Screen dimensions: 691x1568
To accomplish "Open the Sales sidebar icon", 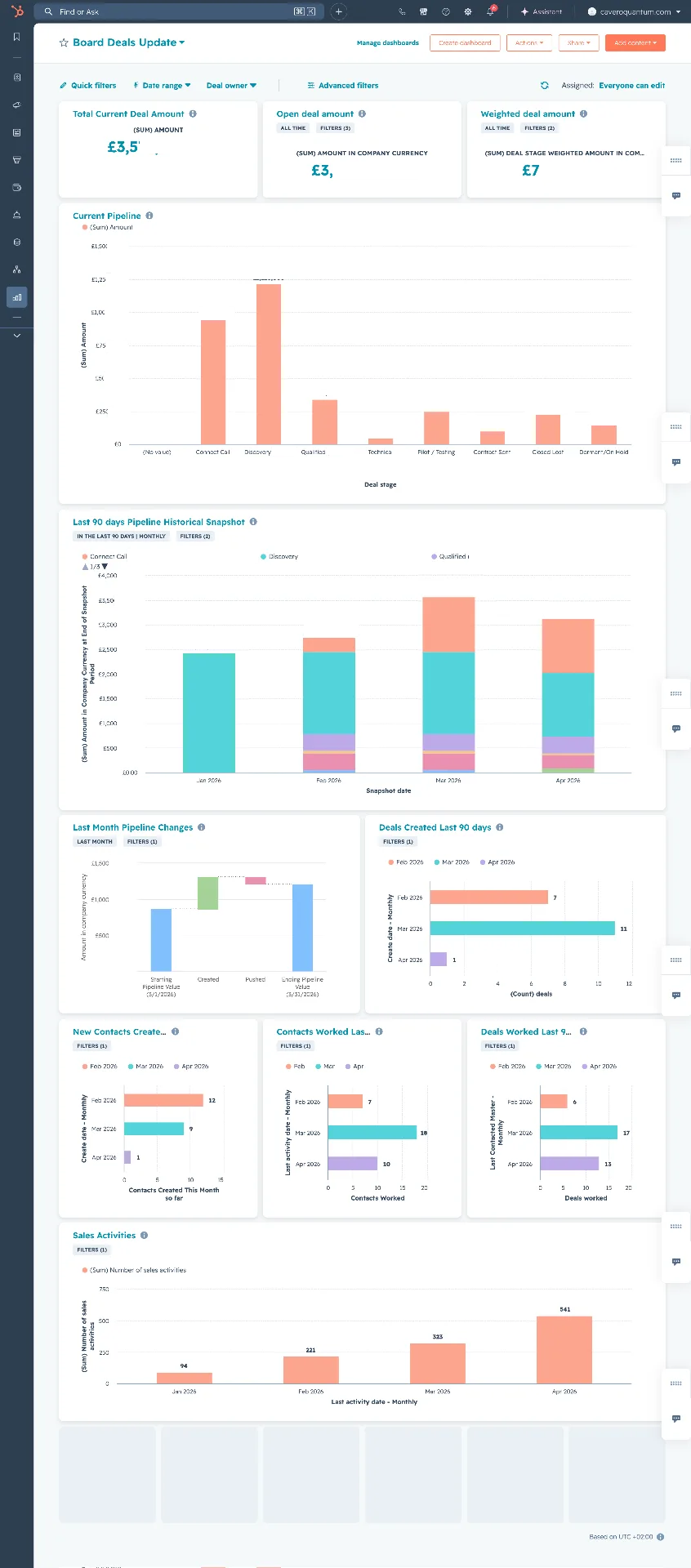I will 16,160.
